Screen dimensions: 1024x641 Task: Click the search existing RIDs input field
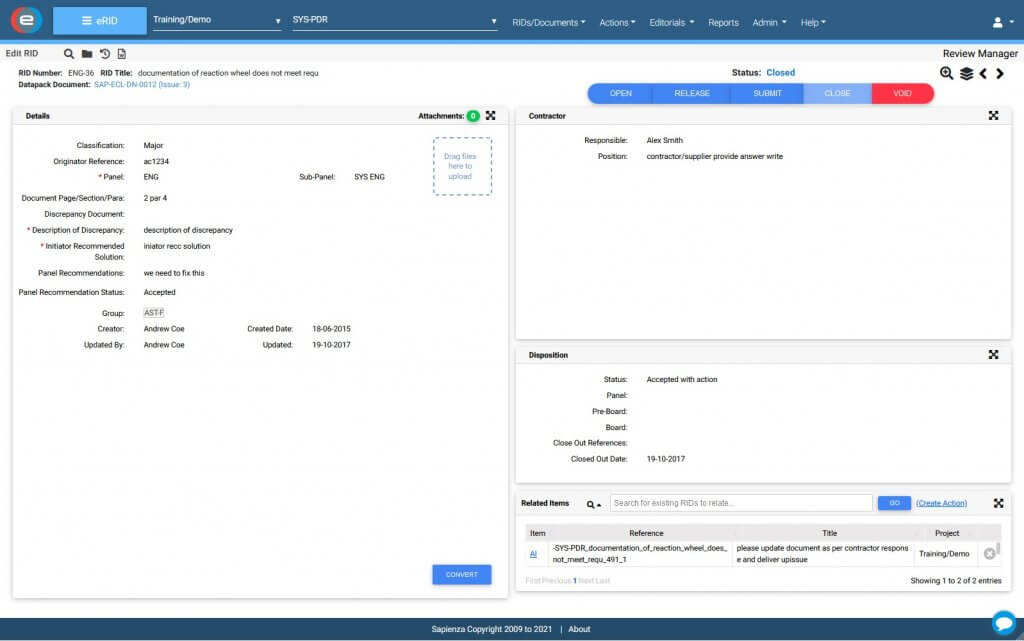(x=741, y=503)
